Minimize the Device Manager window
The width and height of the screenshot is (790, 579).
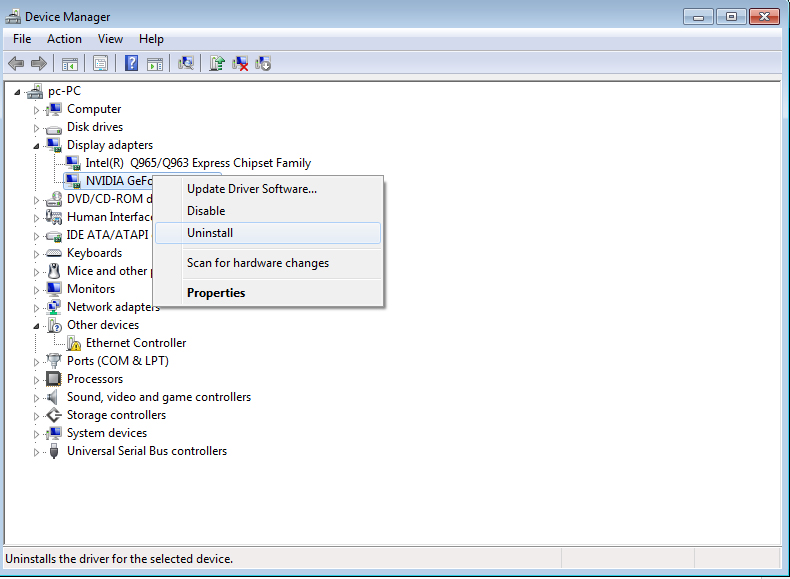pos(698,17)
